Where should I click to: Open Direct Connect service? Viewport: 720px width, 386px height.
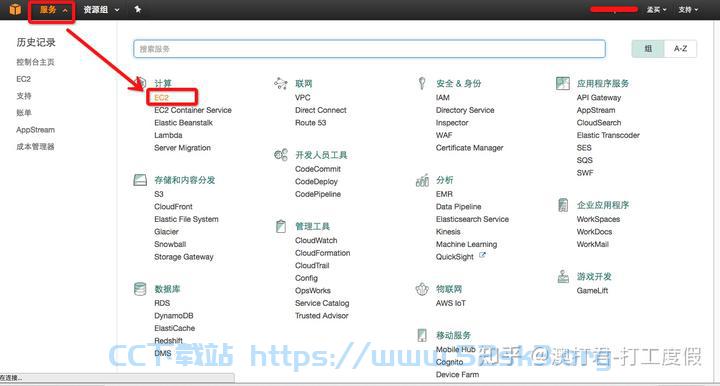click(321, 110)
